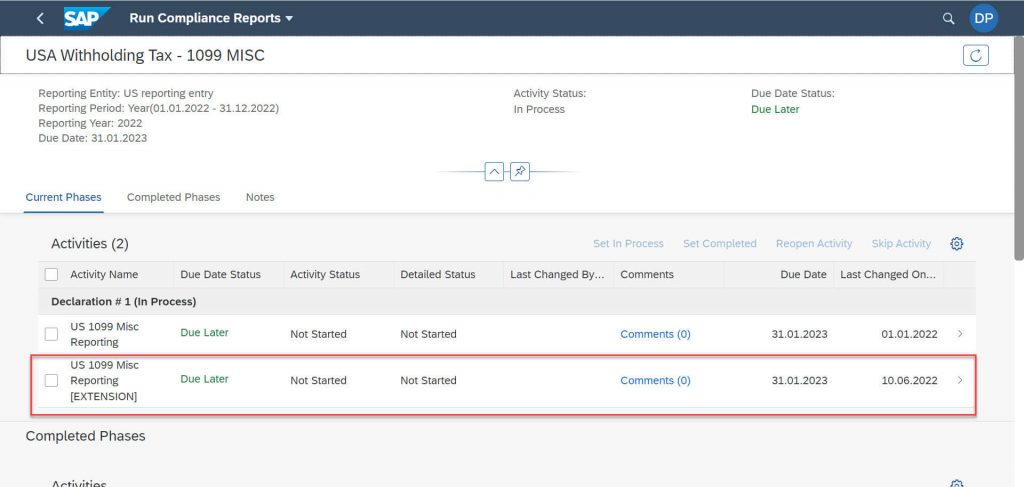Open Activities table settings gear
This screenshot has width=1024, height=487.
tap(957, 244)
